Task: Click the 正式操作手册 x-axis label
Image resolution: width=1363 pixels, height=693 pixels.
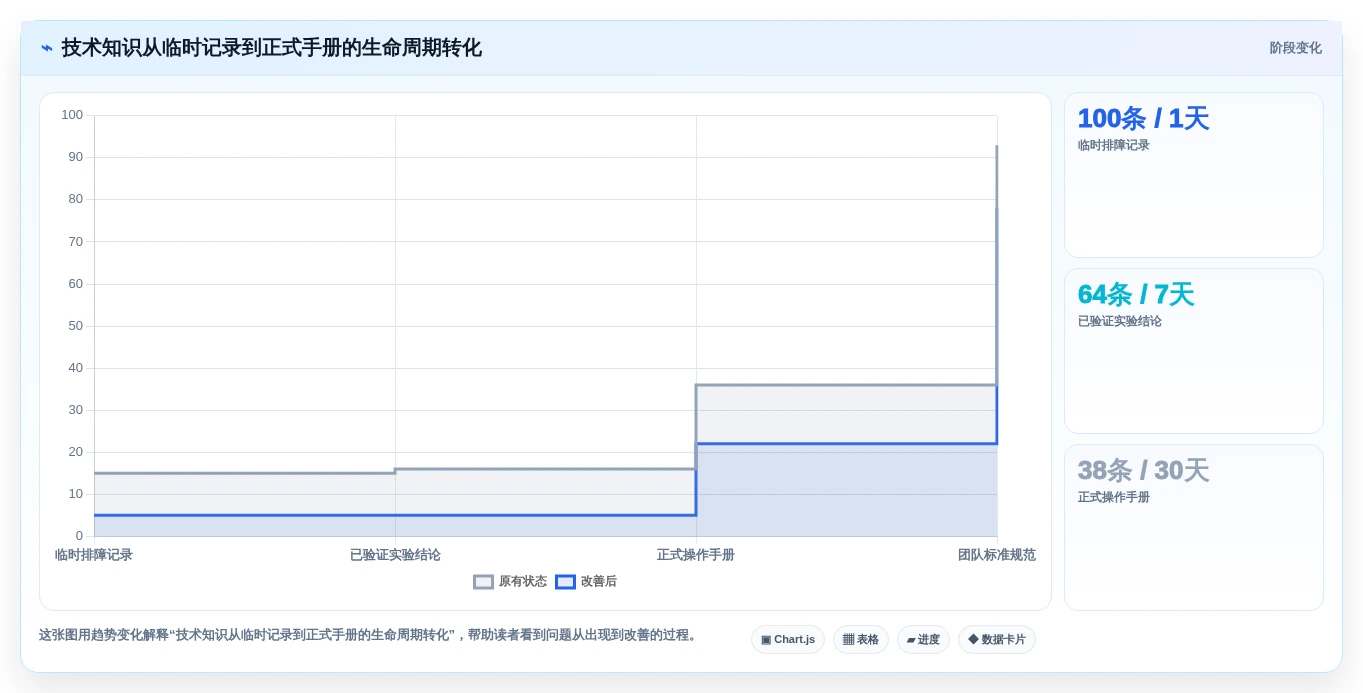Action: tap(696, 555)
